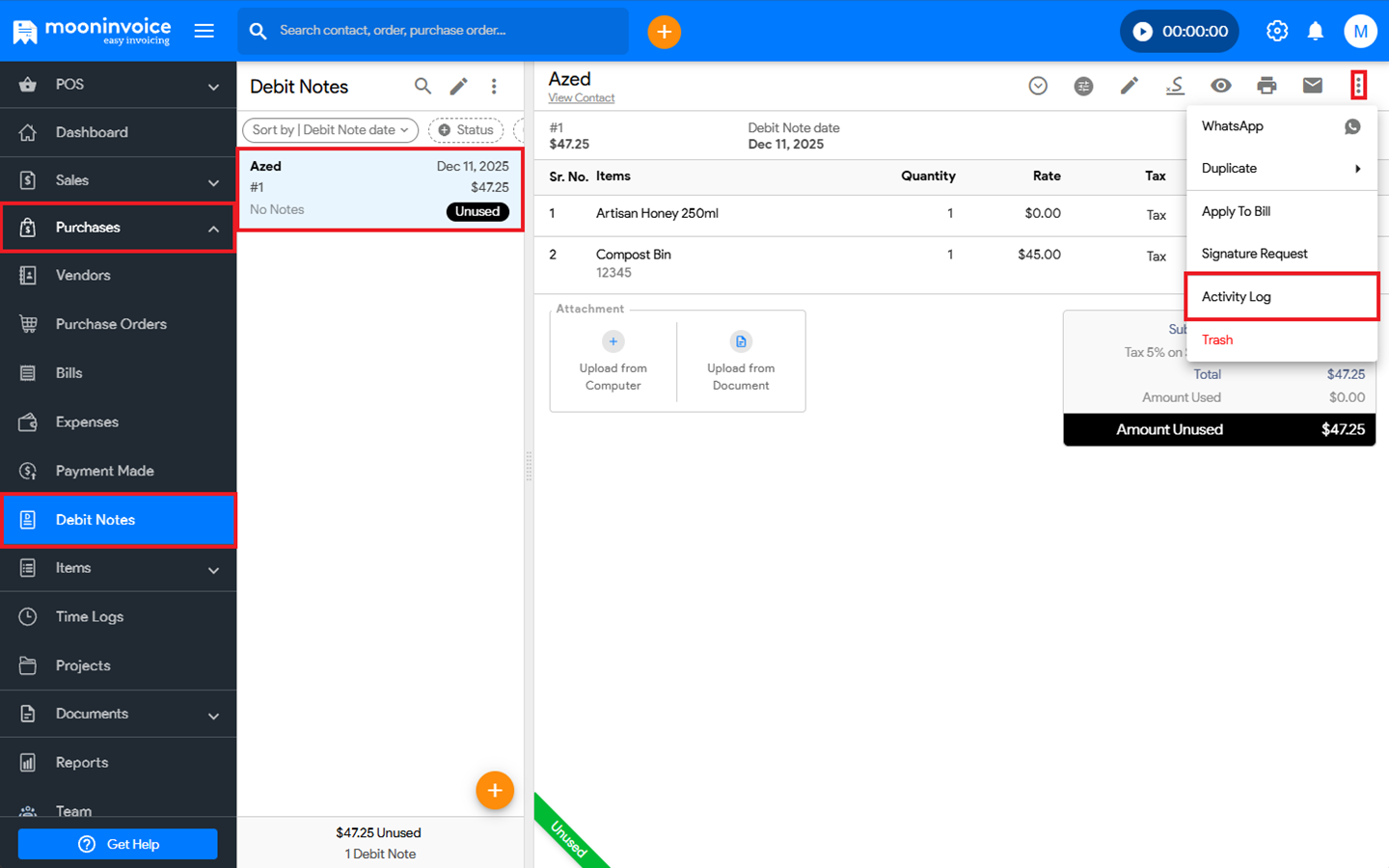Viewport: 1389px width, 868px height.
Task: Click the orange quick-add plus in header
Action: pyautogui.click(x=664, y=32)
